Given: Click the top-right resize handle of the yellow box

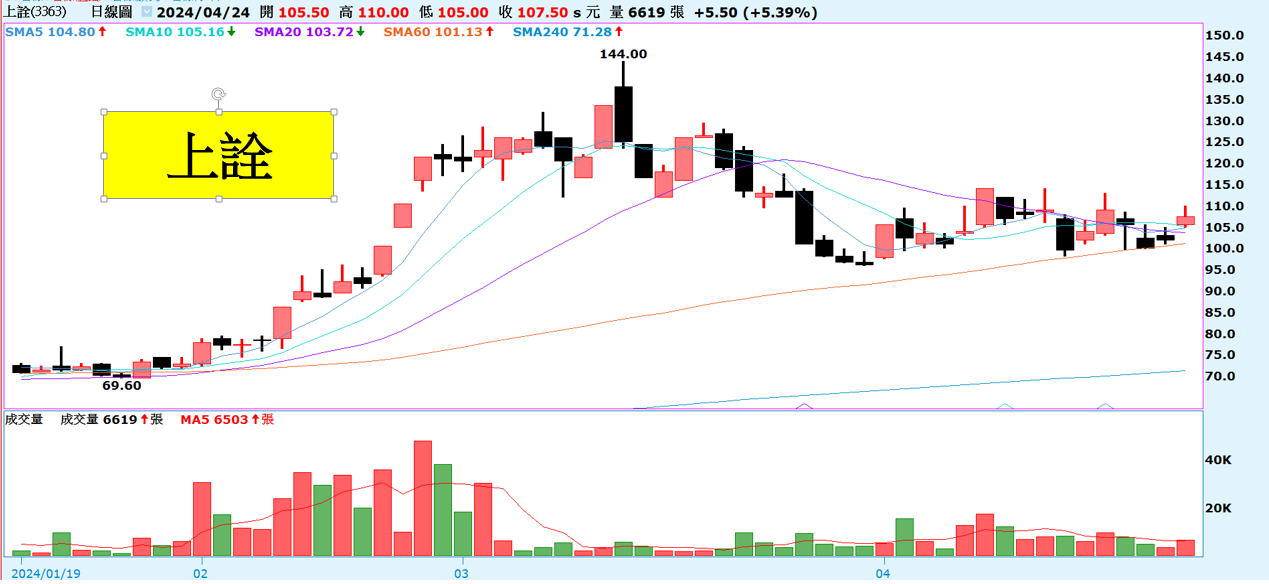Looking at the screenshot, I should point(333,112).
